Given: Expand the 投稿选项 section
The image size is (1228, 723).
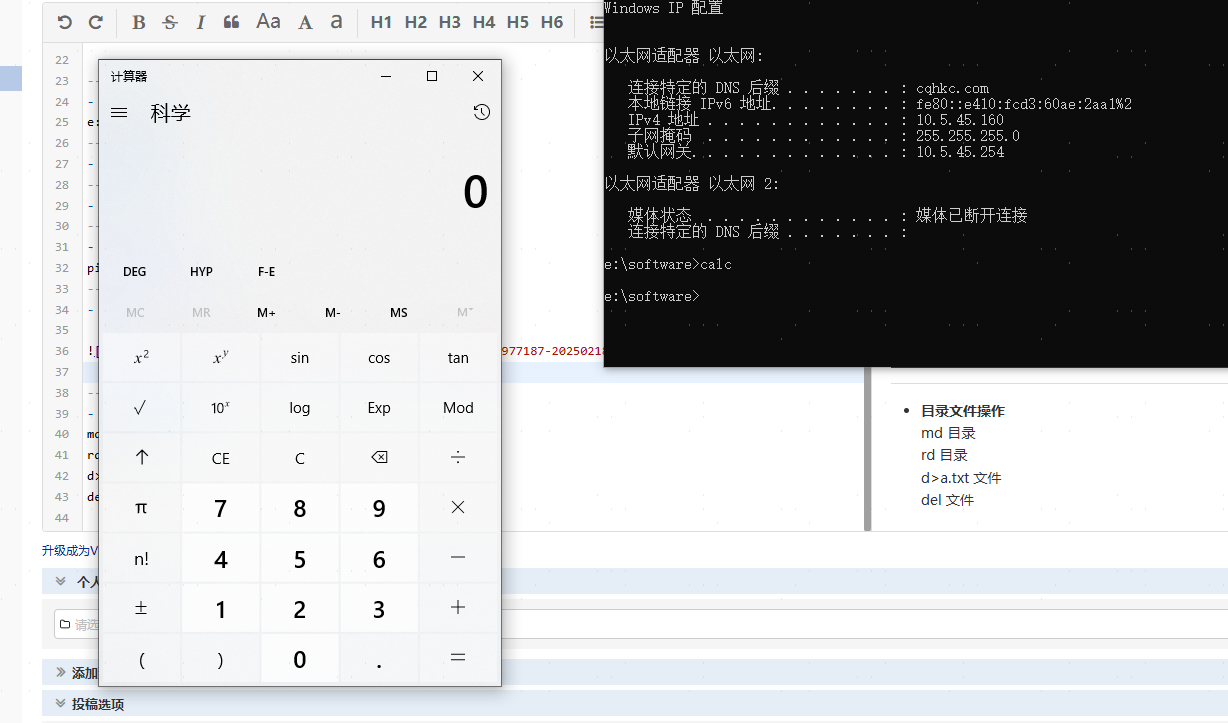Looking at the screenshot, I should (98, 704).
